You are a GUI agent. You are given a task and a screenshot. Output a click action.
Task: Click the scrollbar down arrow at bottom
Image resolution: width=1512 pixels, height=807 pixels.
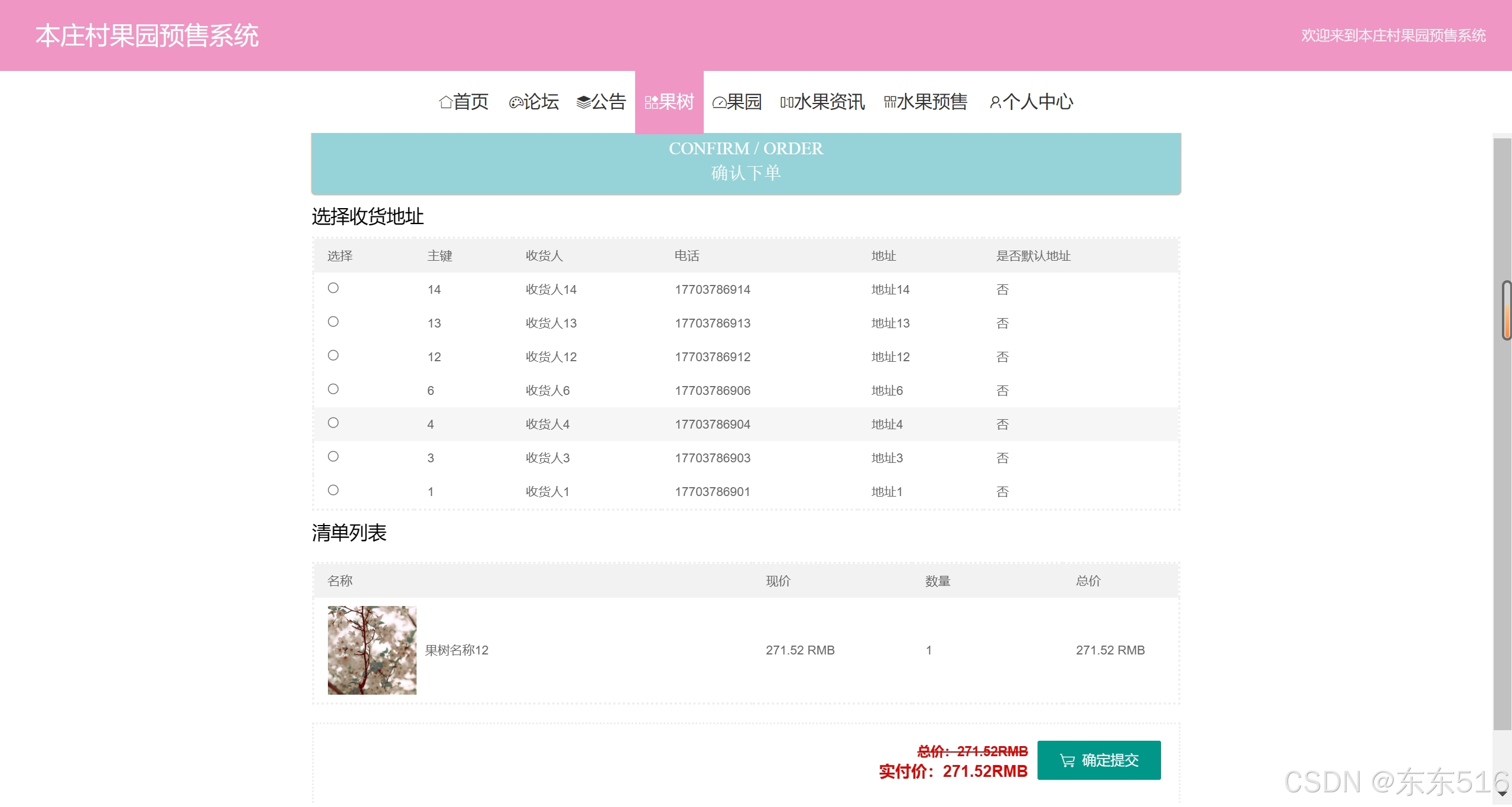tap(1502, 794)
